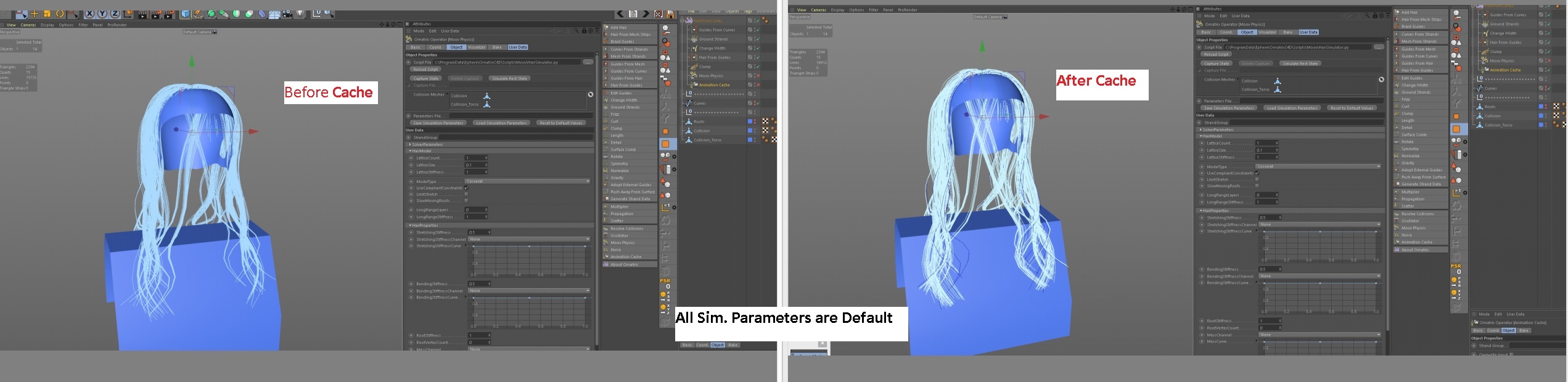Toggle the Z axis lock icon
This screenshot has height=382, width=1568.
pyautogui.click(x=115, y=14)
